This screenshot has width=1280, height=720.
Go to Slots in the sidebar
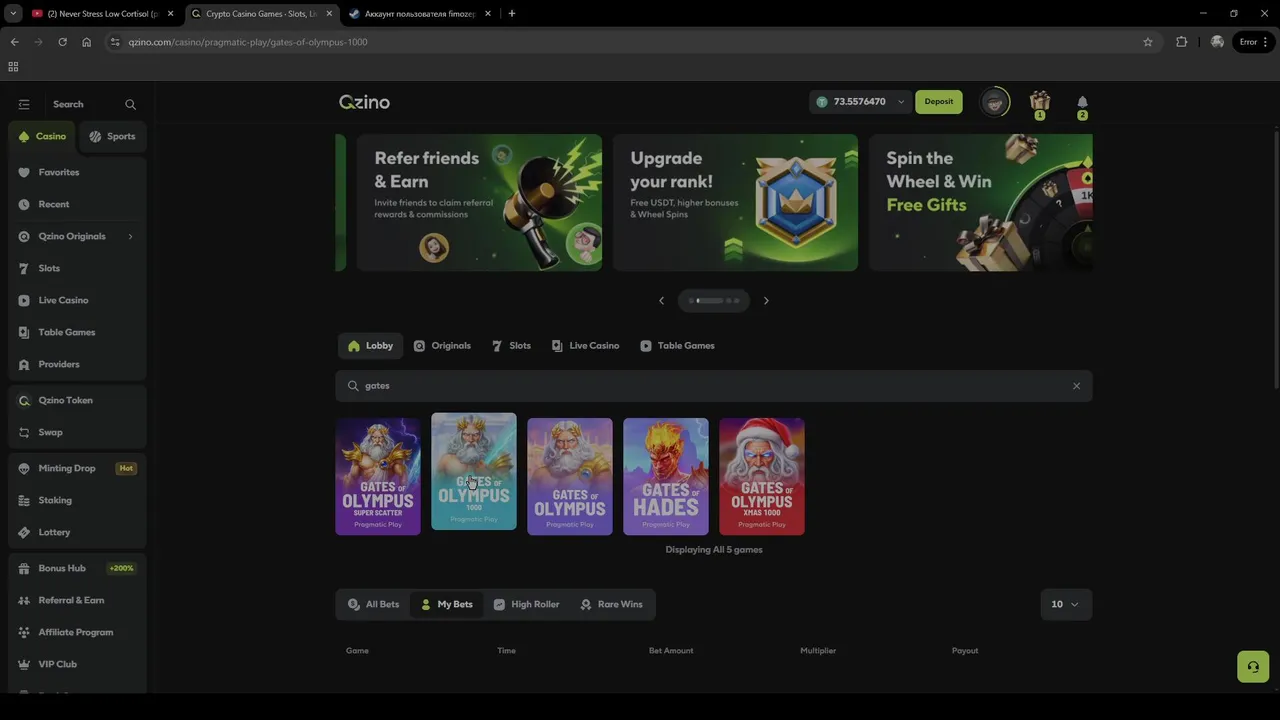pos(77,268)
